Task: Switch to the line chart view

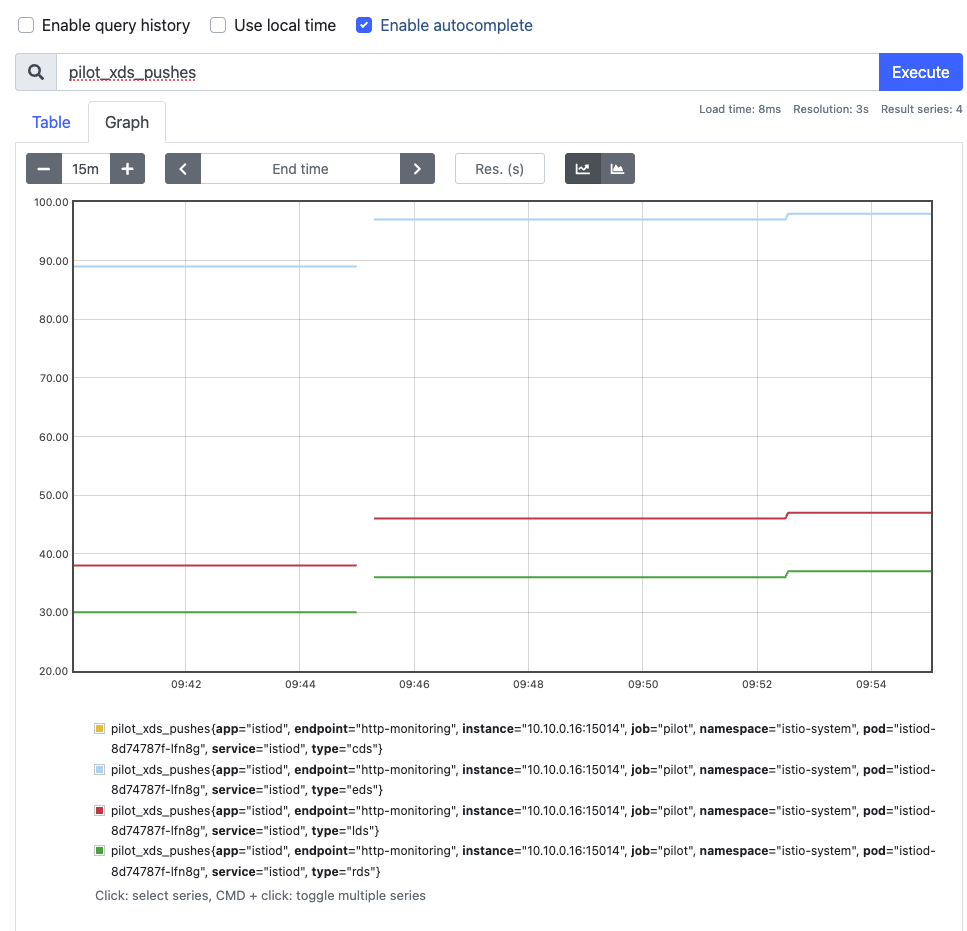Action: point(583,169)
